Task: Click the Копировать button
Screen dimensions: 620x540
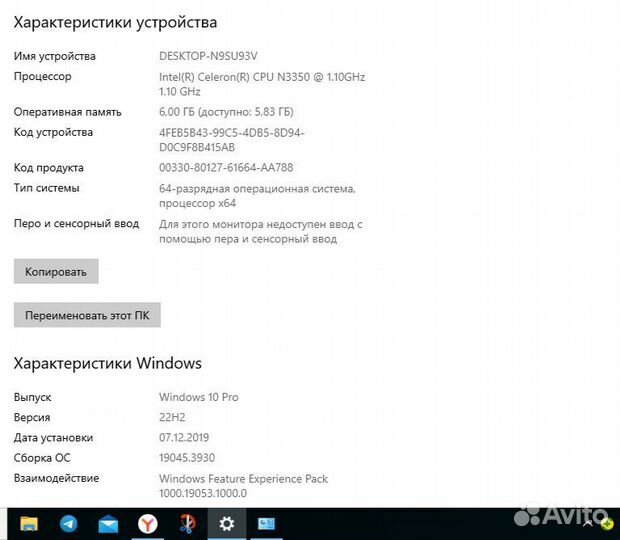Action: click(x=56, y=271)
